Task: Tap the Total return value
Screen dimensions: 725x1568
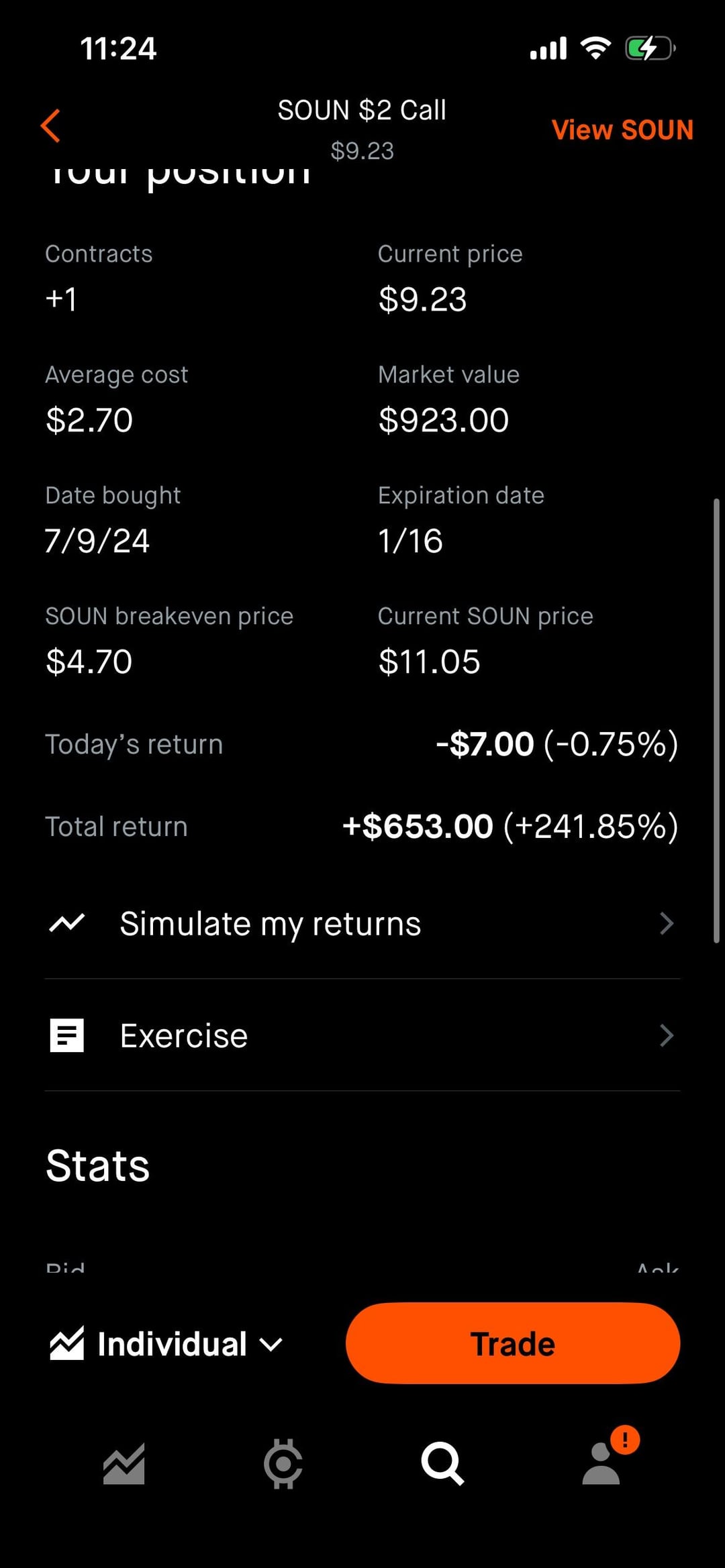Action: pos(510,826)
